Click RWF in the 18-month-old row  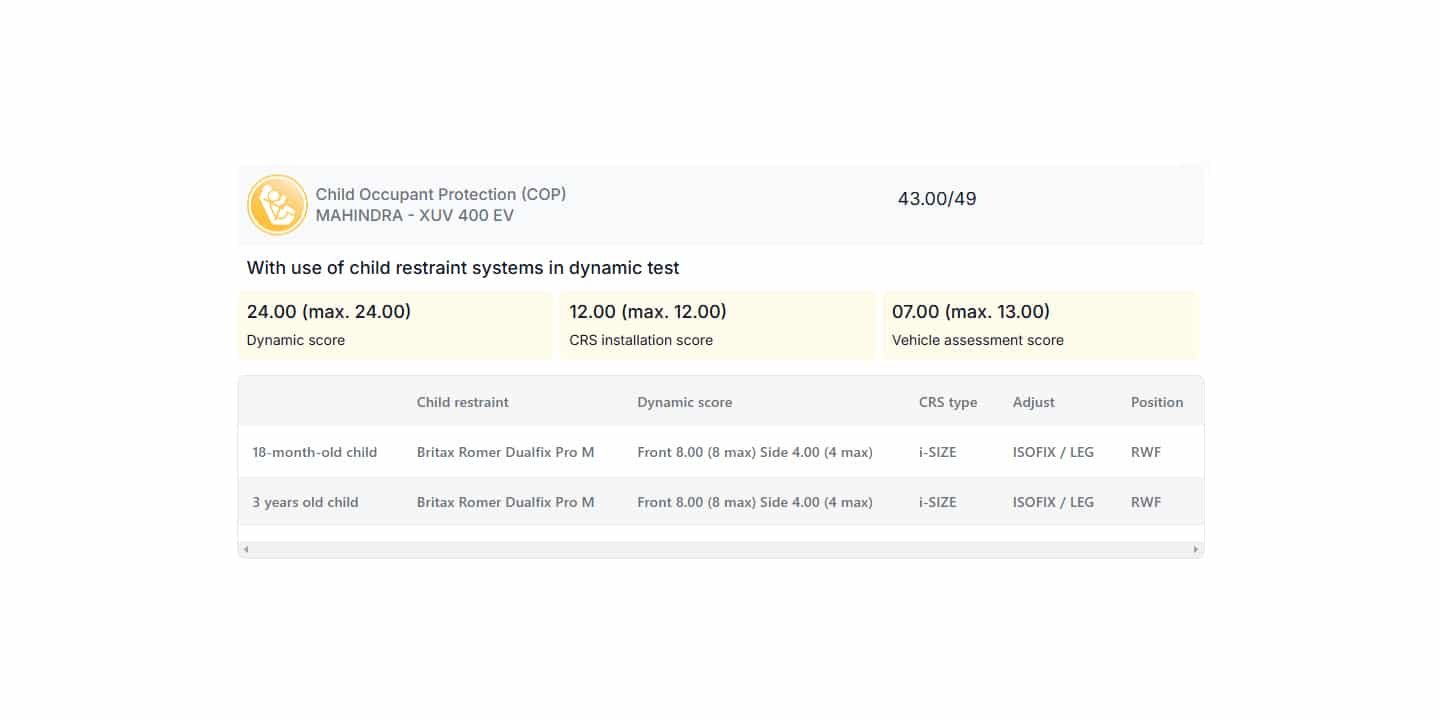pyautogui.click(x=1146, y=452)
